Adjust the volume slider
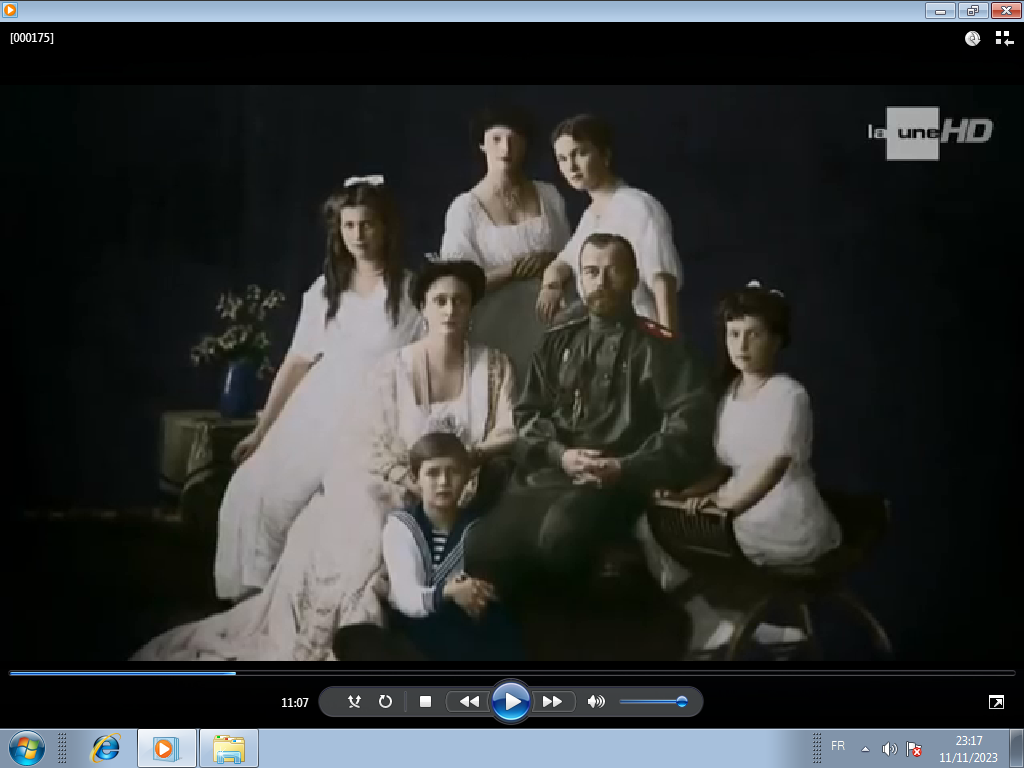Viewport: 1024px width, 768px height. (653, 701)
